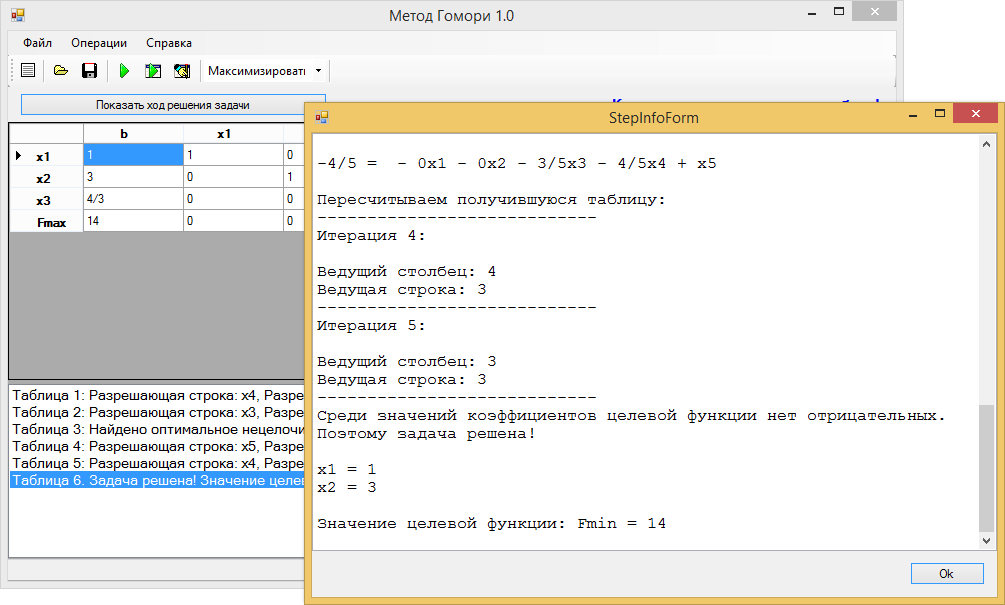Click the Итерация 5: line in StepInfoForm
This screenshot has width=1005, height=605.
(371, 326)
